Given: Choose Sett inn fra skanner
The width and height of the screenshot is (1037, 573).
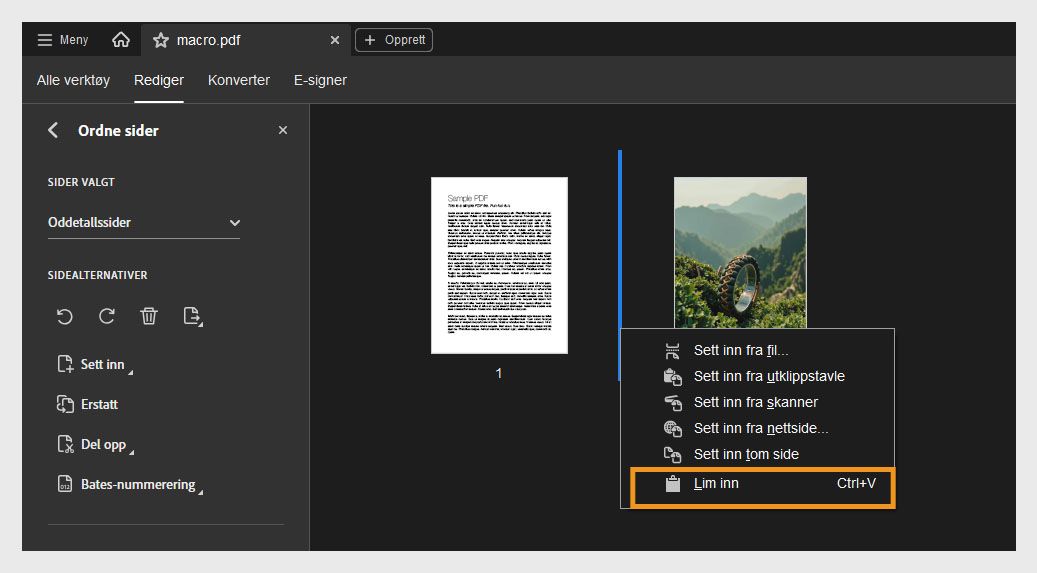Looking at the screenshot, I should point(757,402).
